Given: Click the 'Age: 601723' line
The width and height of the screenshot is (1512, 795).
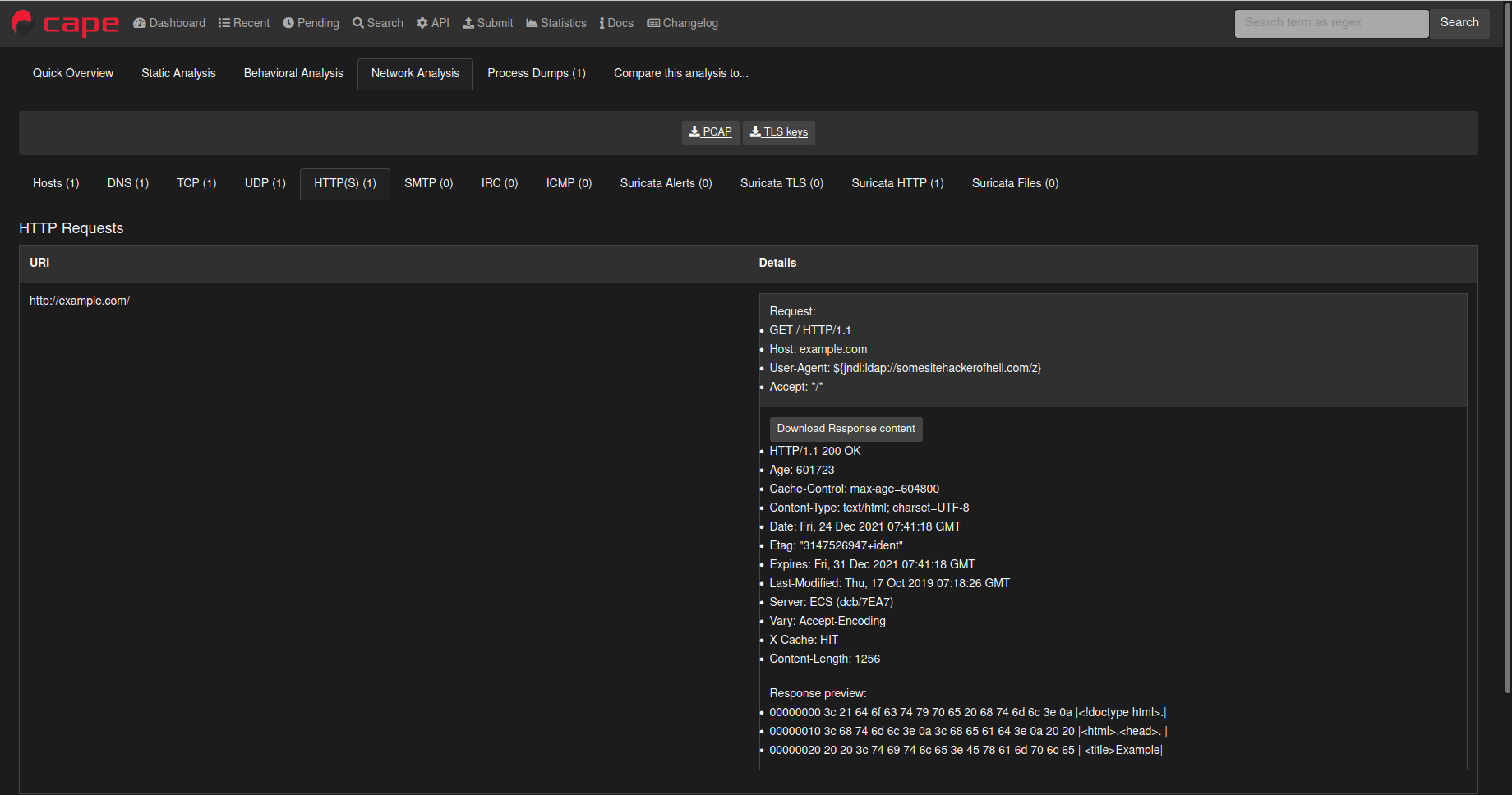Looking at the screenshot, I should [802, 470].
